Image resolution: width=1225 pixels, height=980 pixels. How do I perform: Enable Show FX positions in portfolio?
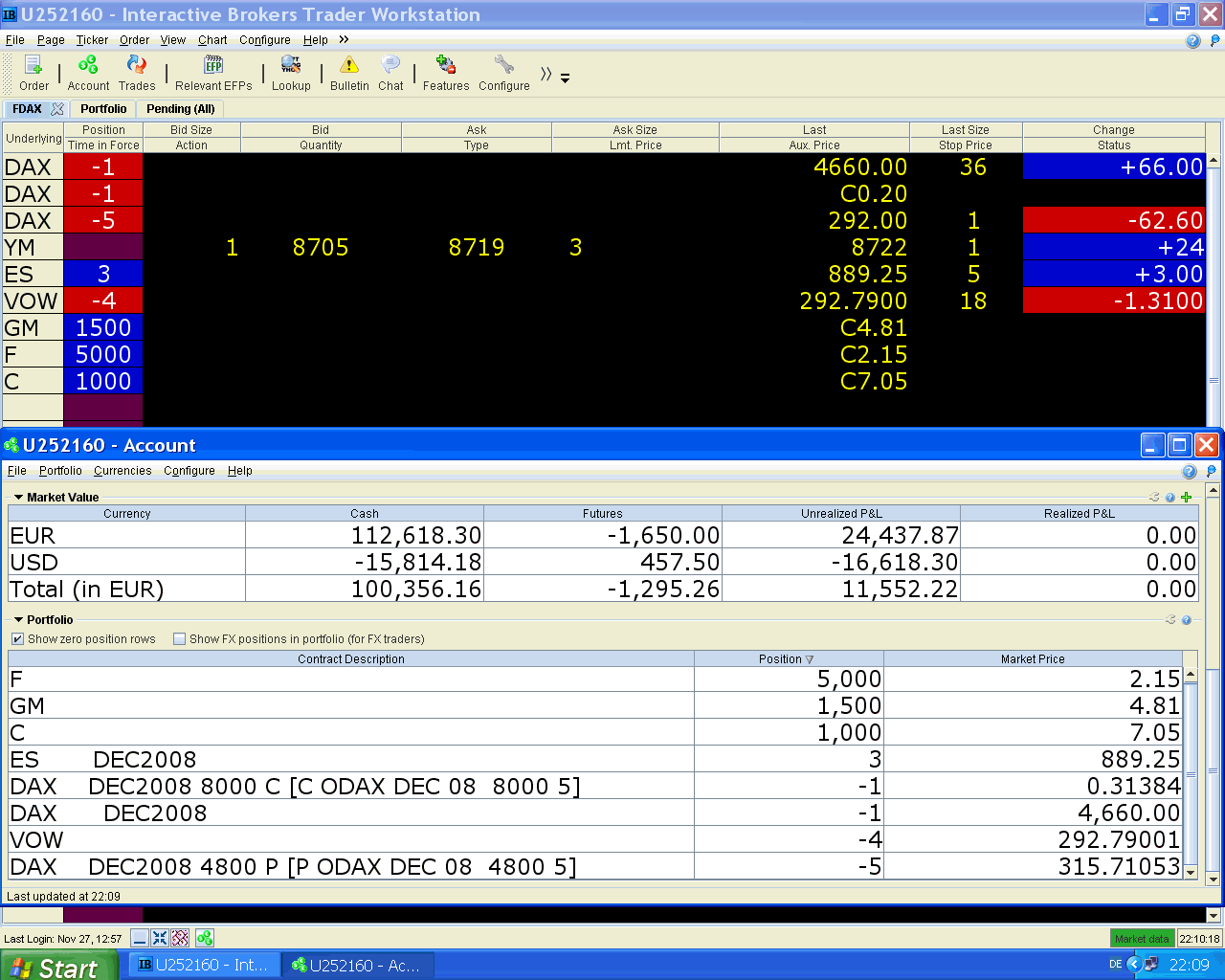179,639
